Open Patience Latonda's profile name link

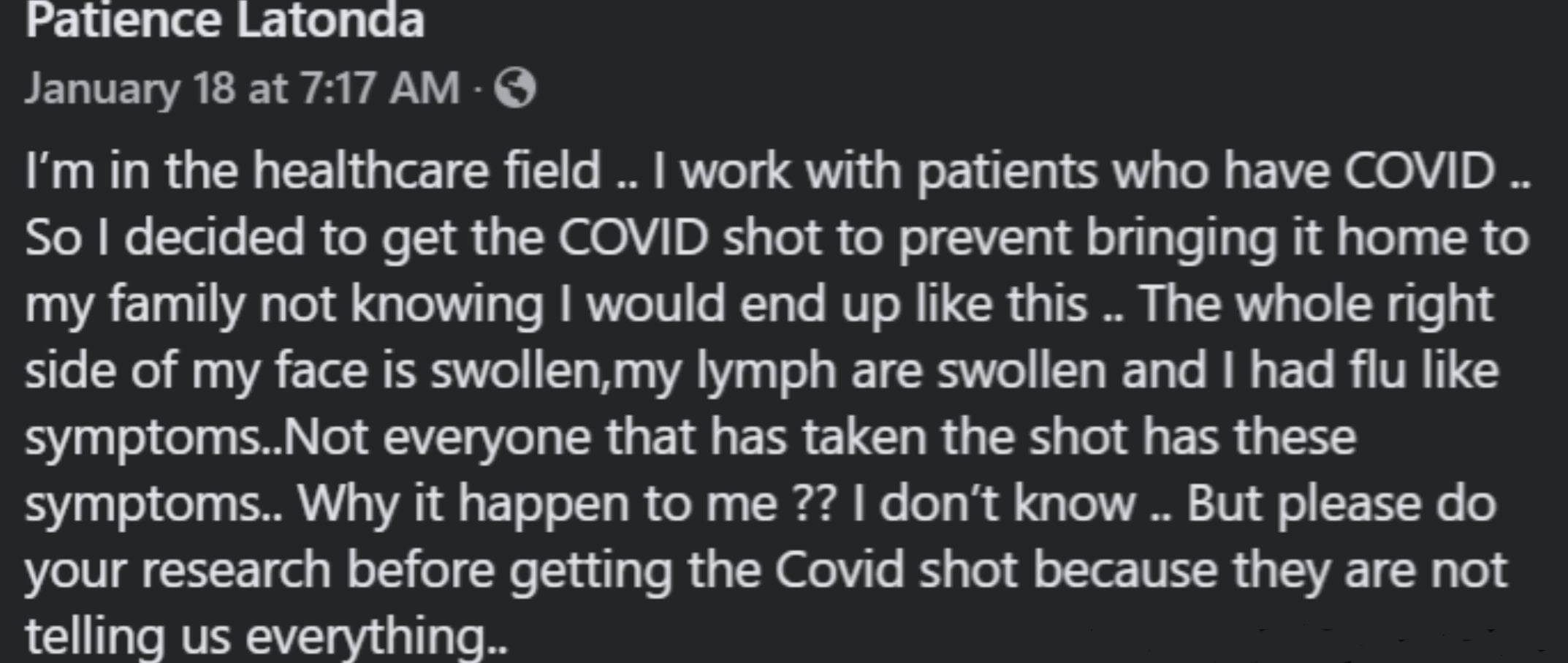click(225, 20)
